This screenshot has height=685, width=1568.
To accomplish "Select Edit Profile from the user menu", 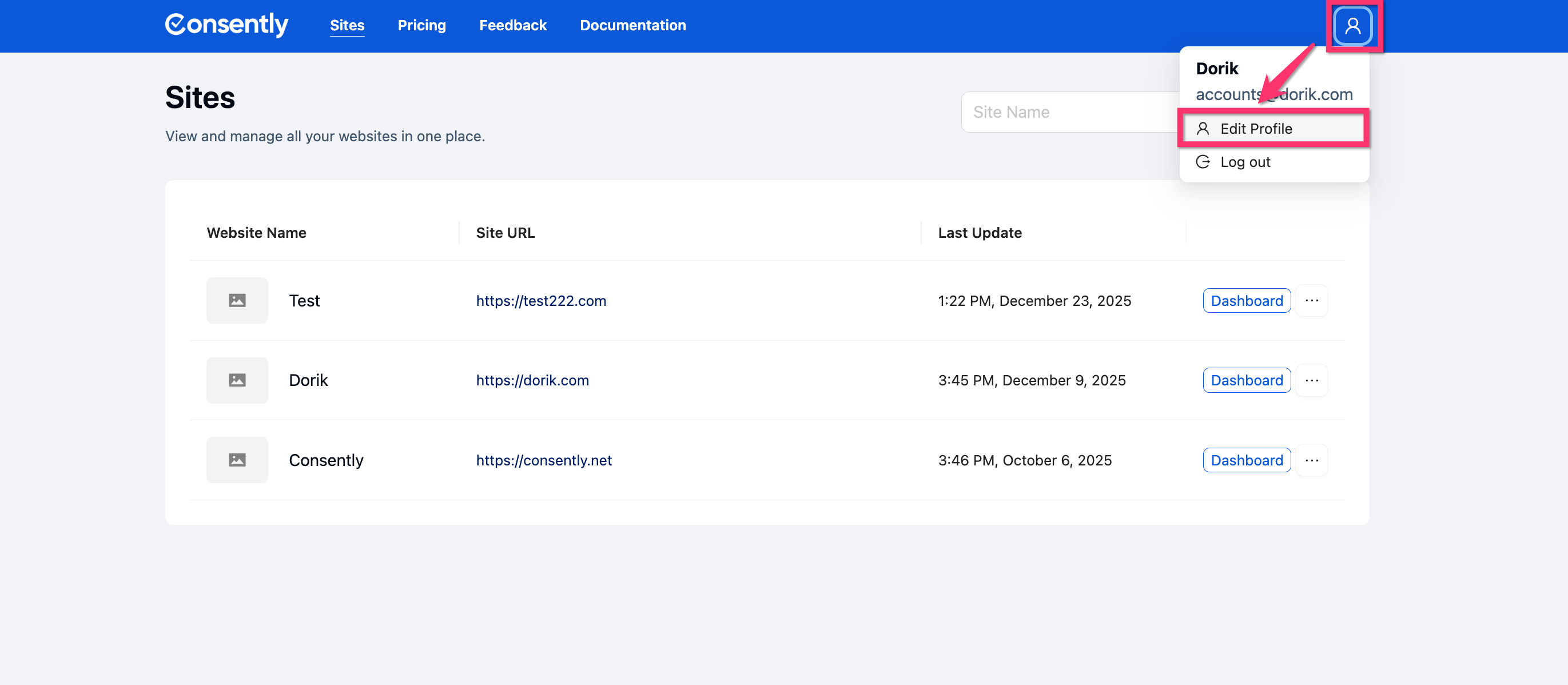I will (x=1255, y=129).
